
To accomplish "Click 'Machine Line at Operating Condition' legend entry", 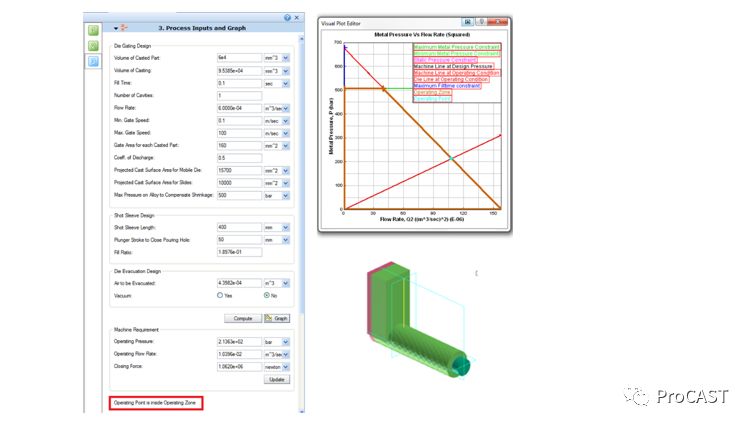I will (457, 73).
